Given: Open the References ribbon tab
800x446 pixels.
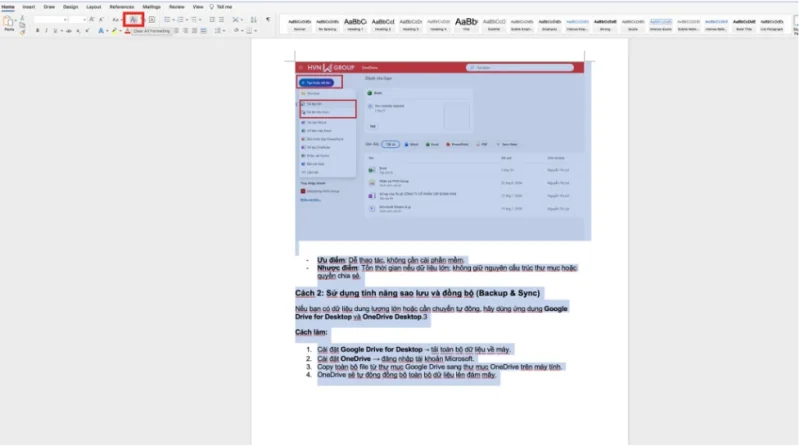Looking at the screenshot, I should pos(121,7).
